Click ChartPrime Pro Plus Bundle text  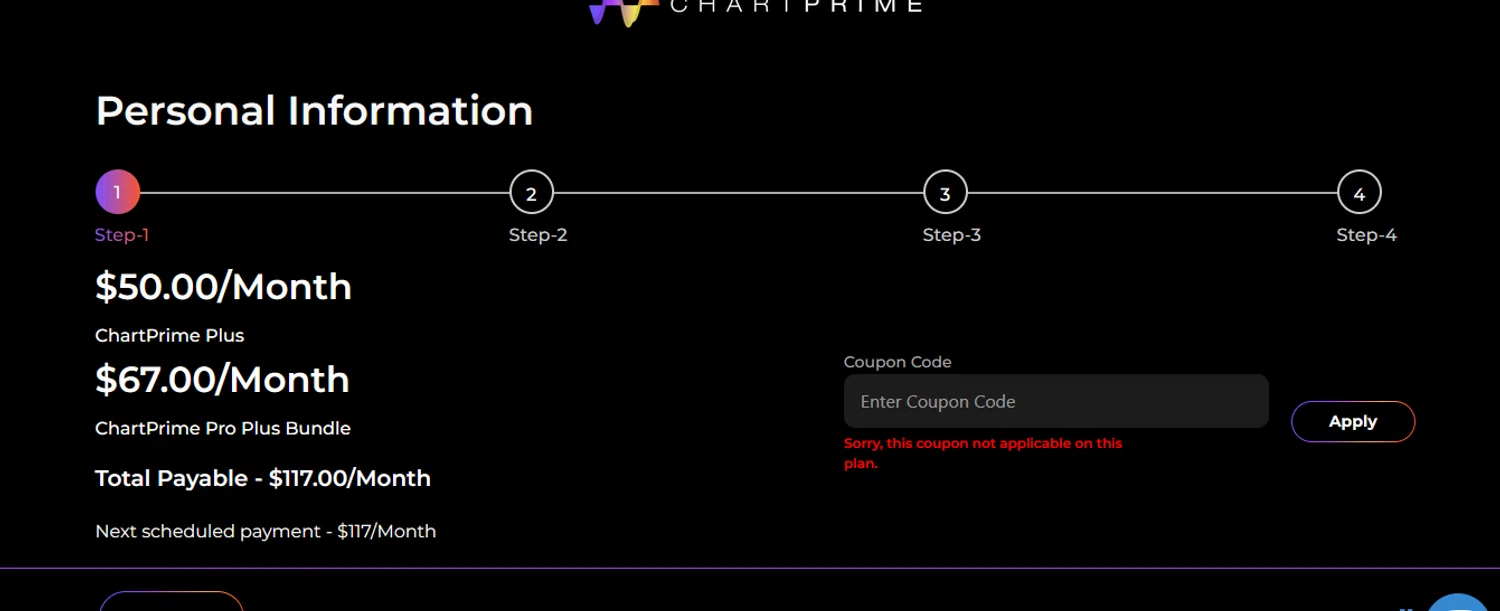(x=223, y=428)
